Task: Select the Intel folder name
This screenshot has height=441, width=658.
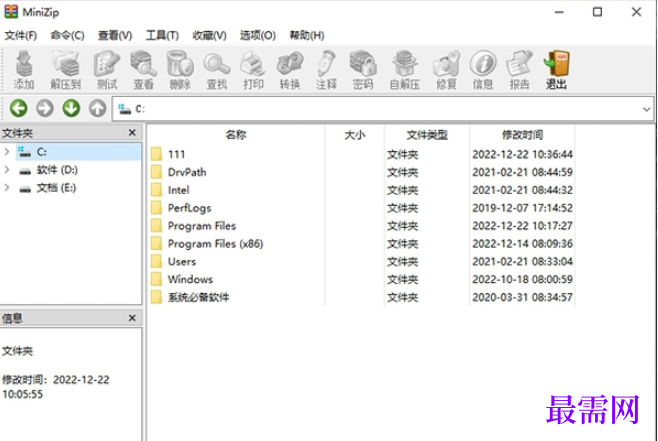Action: [179, 190]
